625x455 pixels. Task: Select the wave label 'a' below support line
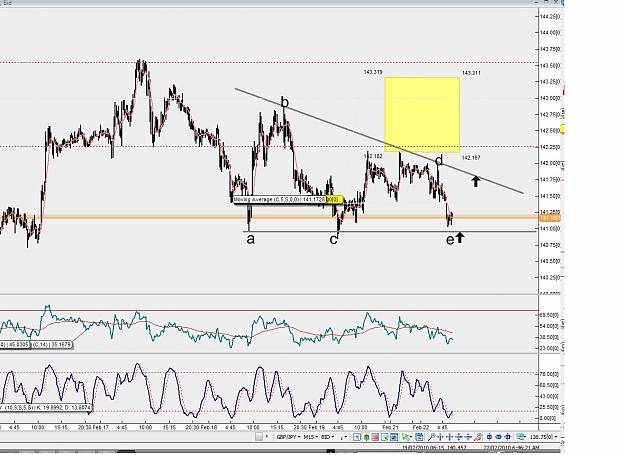[250, 239]
